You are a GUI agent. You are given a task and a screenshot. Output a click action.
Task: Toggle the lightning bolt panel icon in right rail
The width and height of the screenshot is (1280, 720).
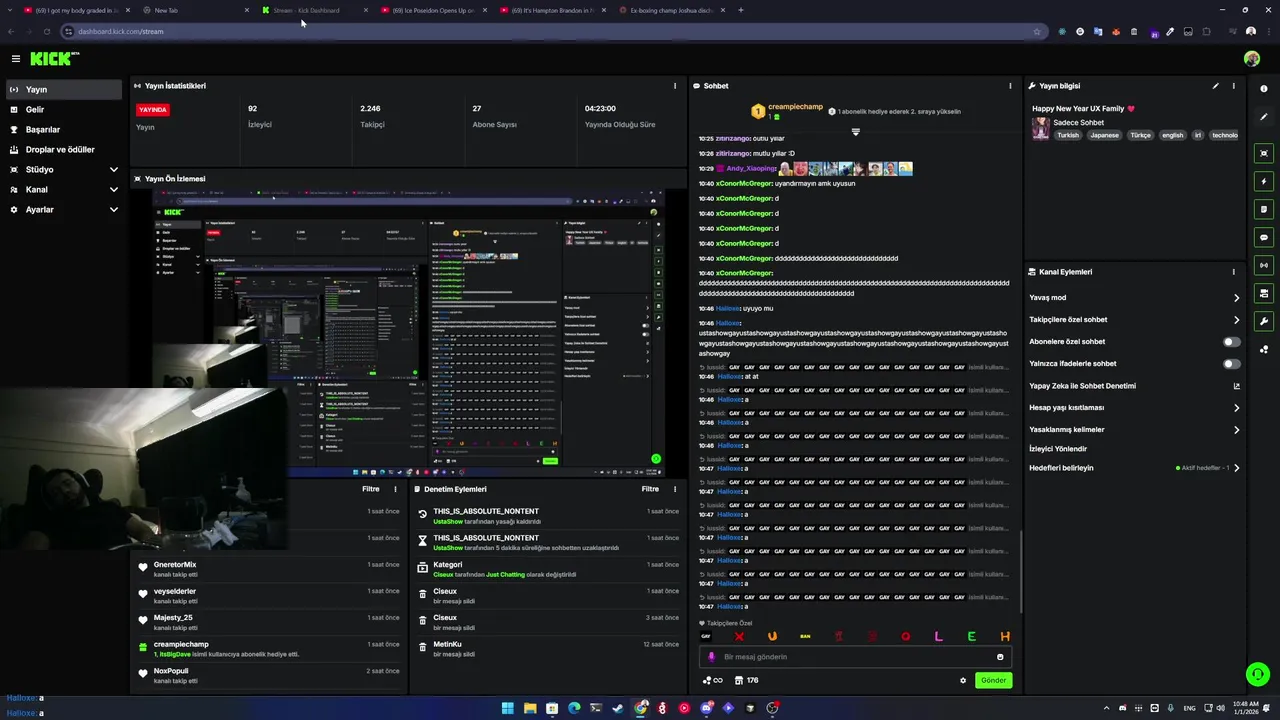click(1264, 181)
